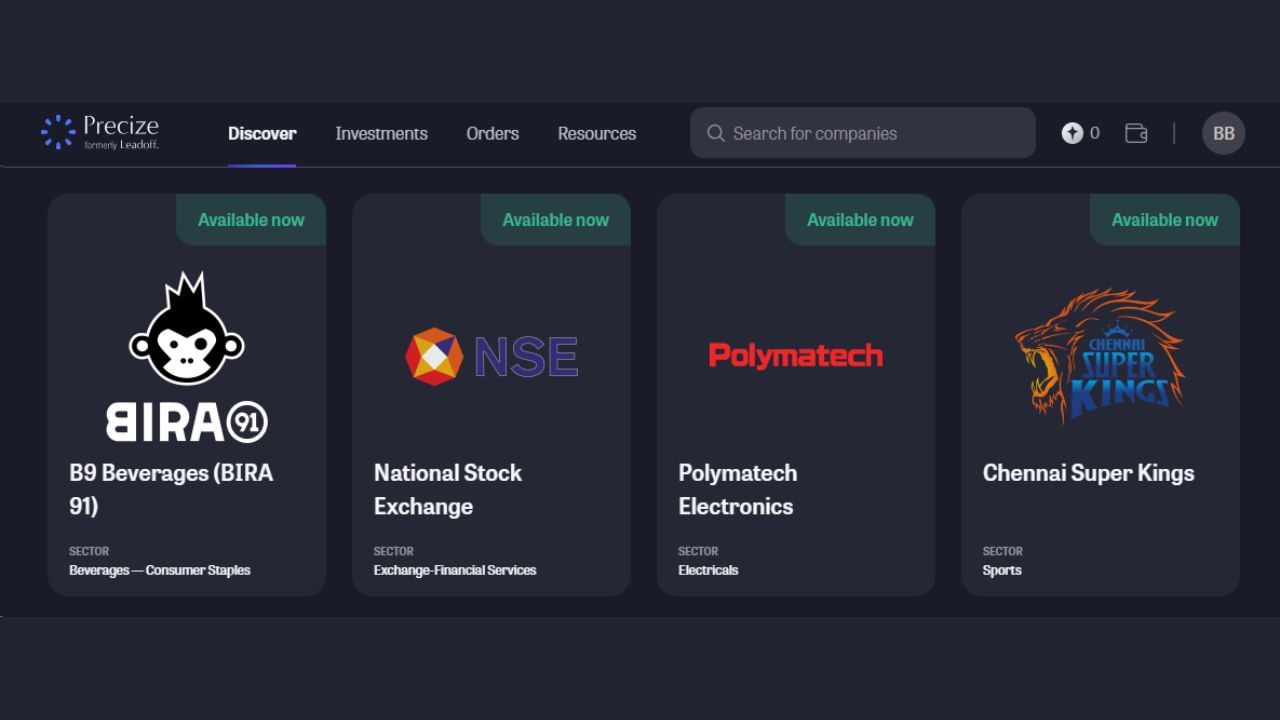Open the BB profile avatar
Screen dimensions: 1280x720
[x=1223, y=133]
